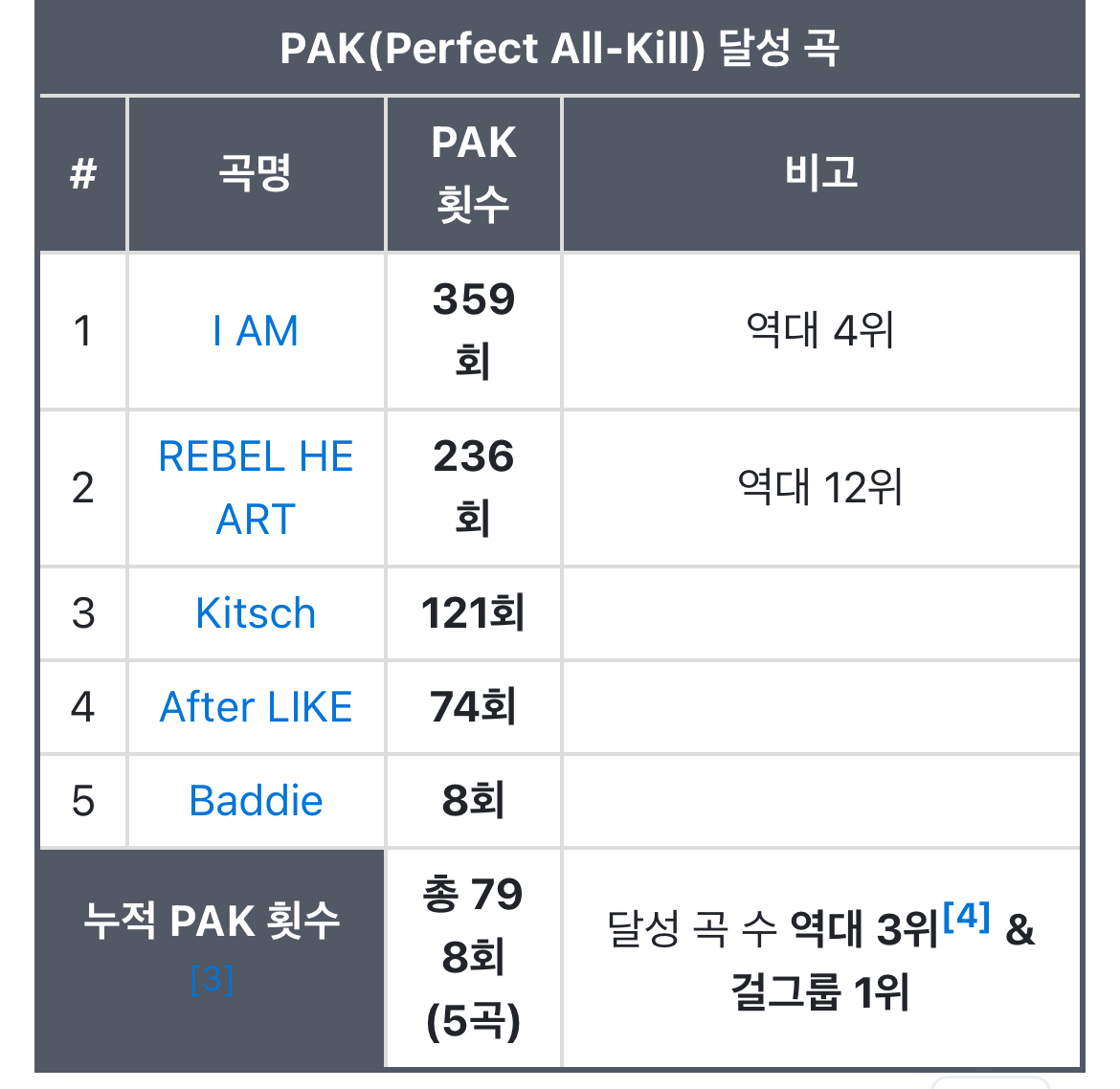Open the Baddie song link
The width and height of the screenshot is (1120, 1089).
click(256, 801)
